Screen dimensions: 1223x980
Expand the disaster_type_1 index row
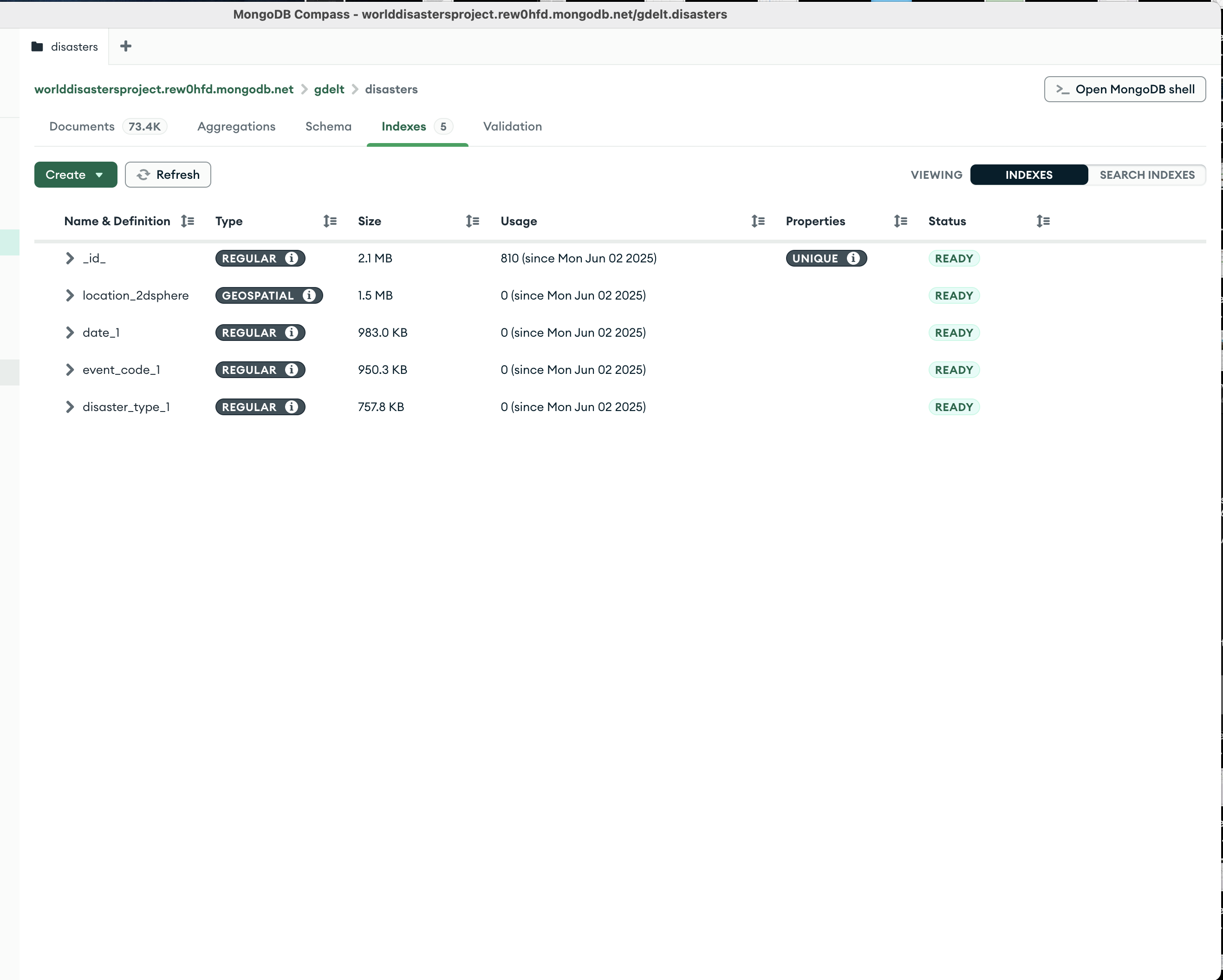(69, 407)
